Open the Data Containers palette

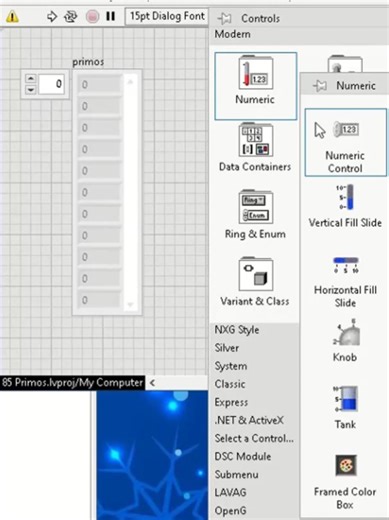pos(255,147)
